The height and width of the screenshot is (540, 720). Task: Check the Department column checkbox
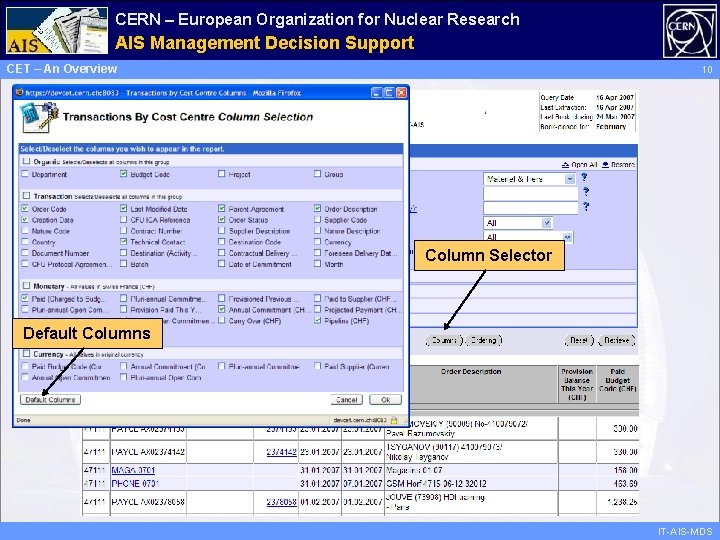[25, 174]
